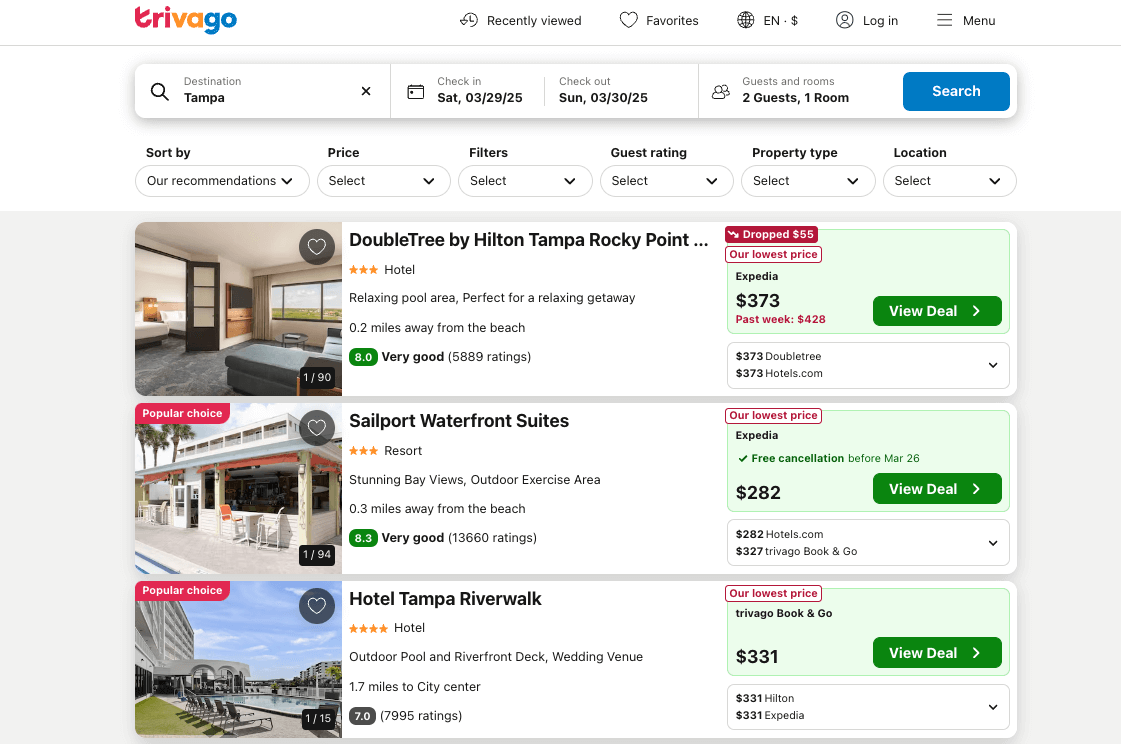This screenshot has width=1121, height=744.
Task: Open the Price filter dropdown
Action: pyautogui.click(x=383, y=181)
